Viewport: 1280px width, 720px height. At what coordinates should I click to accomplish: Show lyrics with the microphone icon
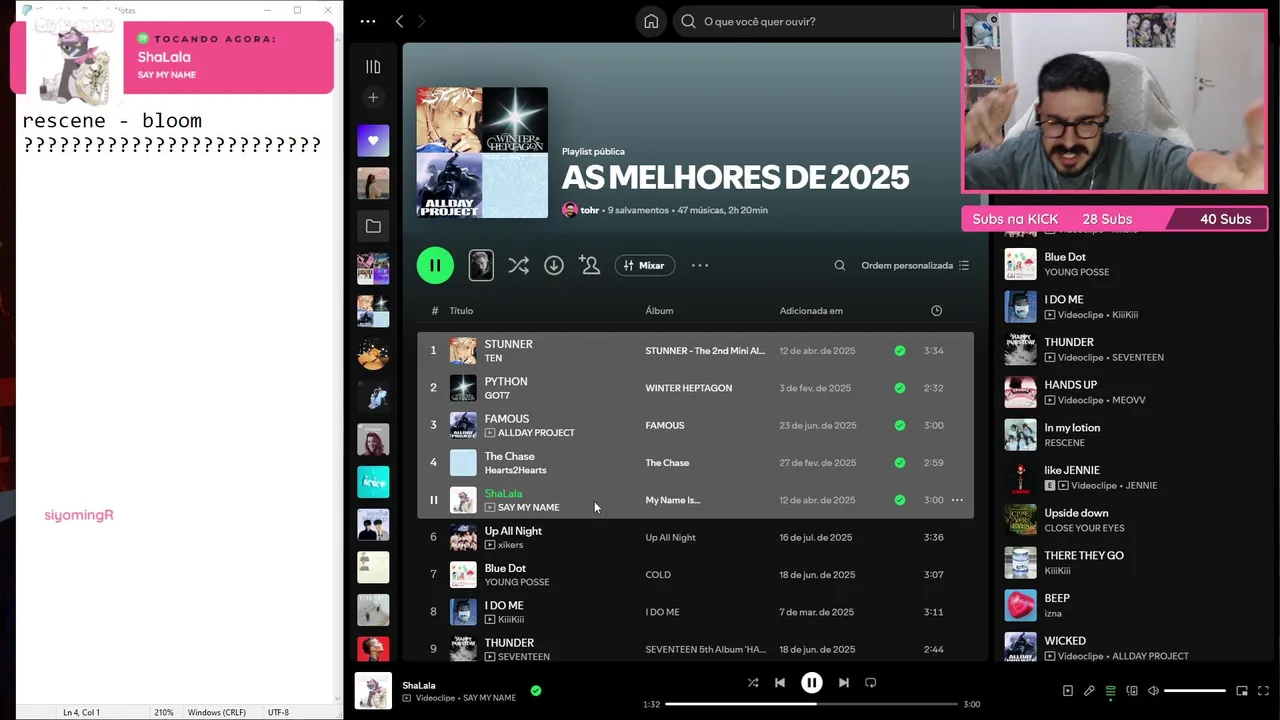1089,691
